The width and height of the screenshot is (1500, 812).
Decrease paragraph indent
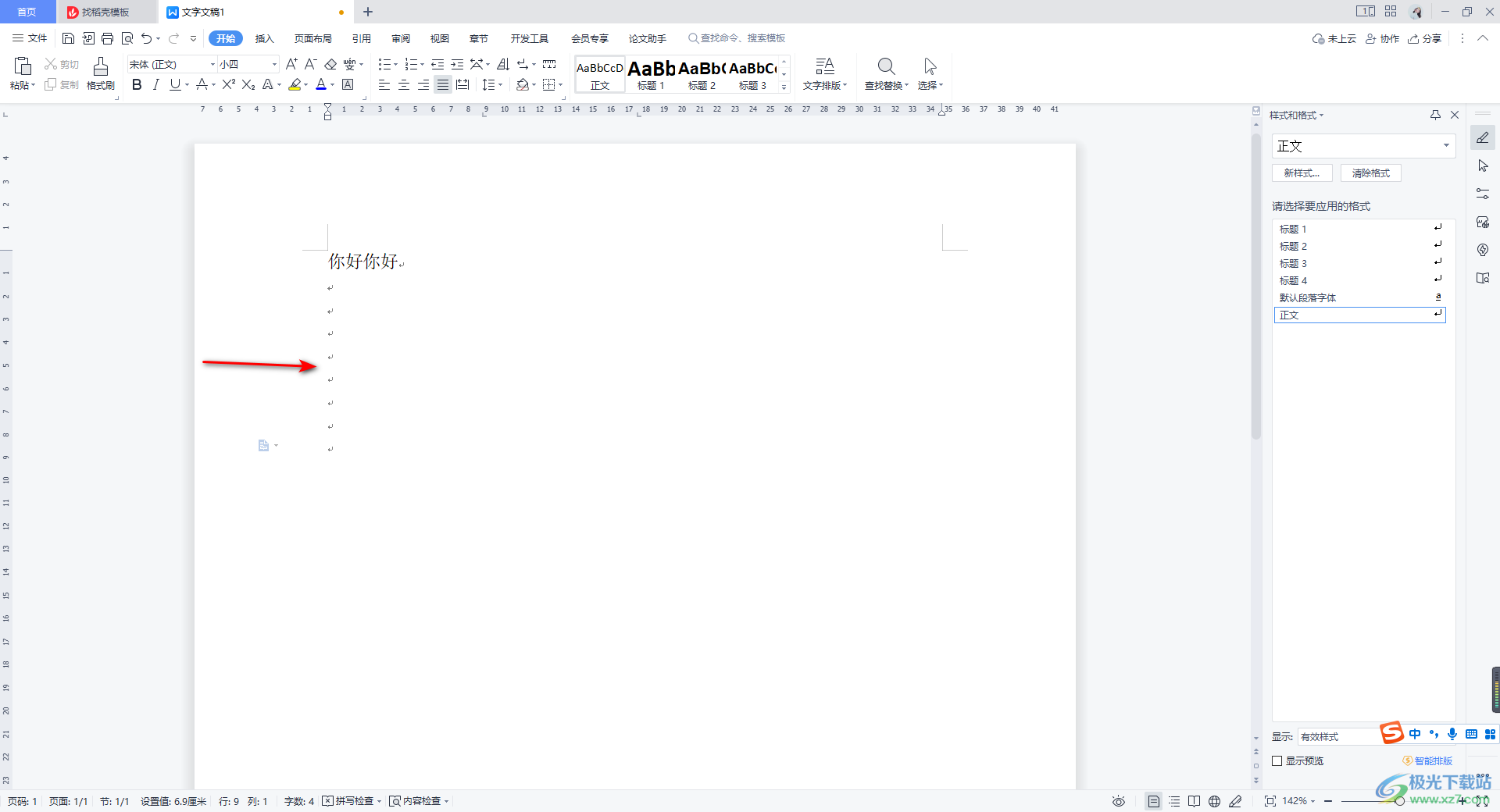click(x=437, y=64)
